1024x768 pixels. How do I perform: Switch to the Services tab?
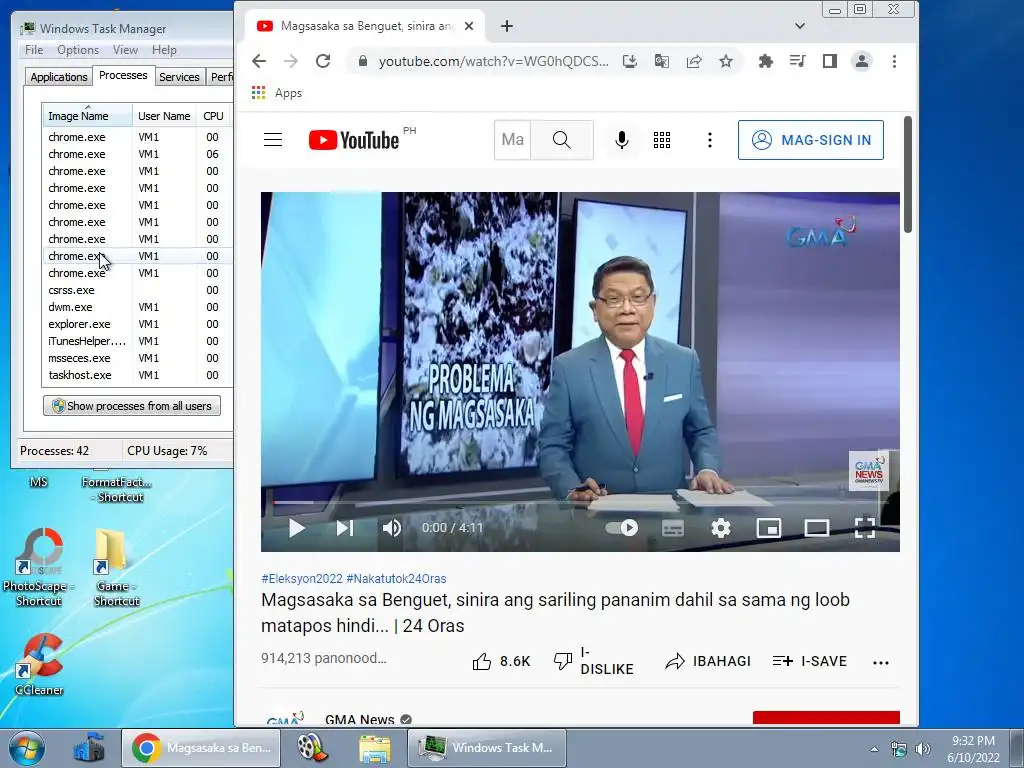click(179, 77)
